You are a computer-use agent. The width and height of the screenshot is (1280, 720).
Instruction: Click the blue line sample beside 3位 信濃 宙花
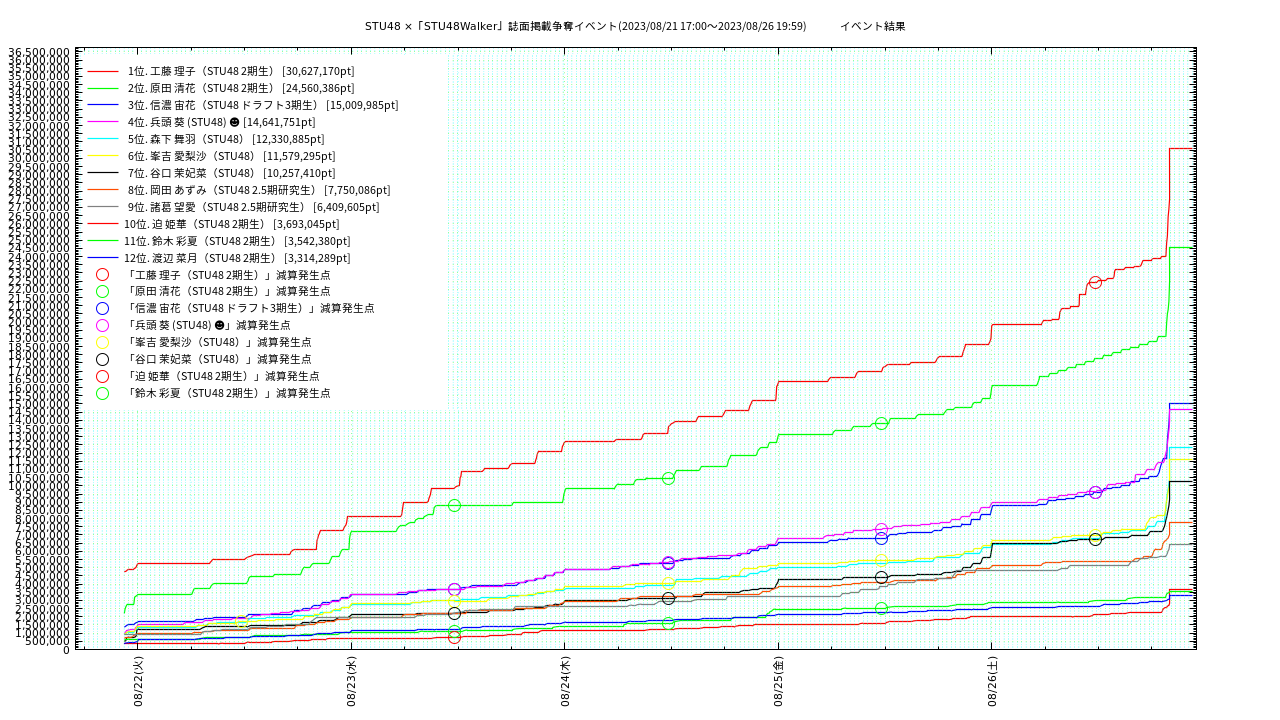103,106
